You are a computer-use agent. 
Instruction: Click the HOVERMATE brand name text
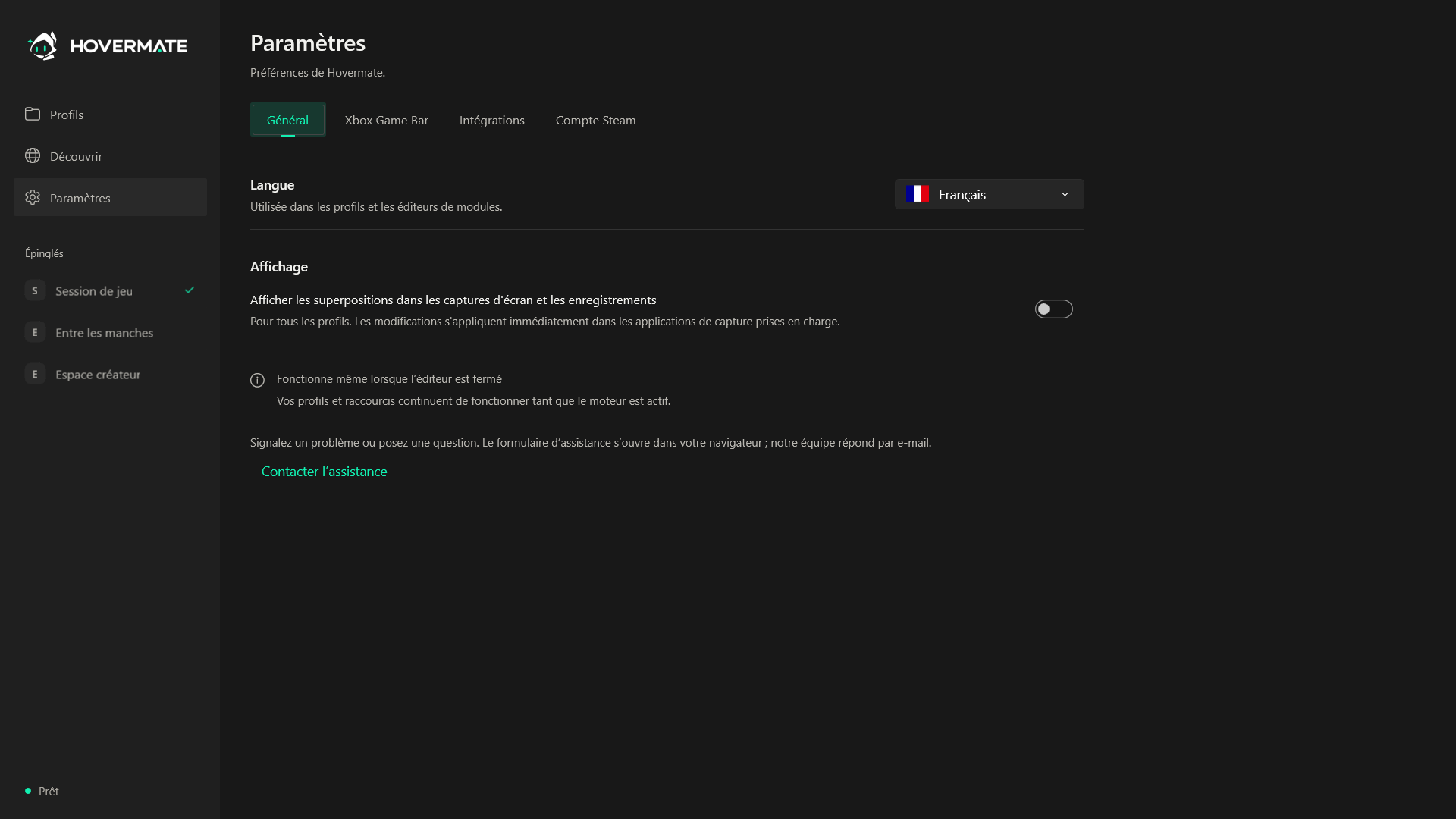[129, 46]
